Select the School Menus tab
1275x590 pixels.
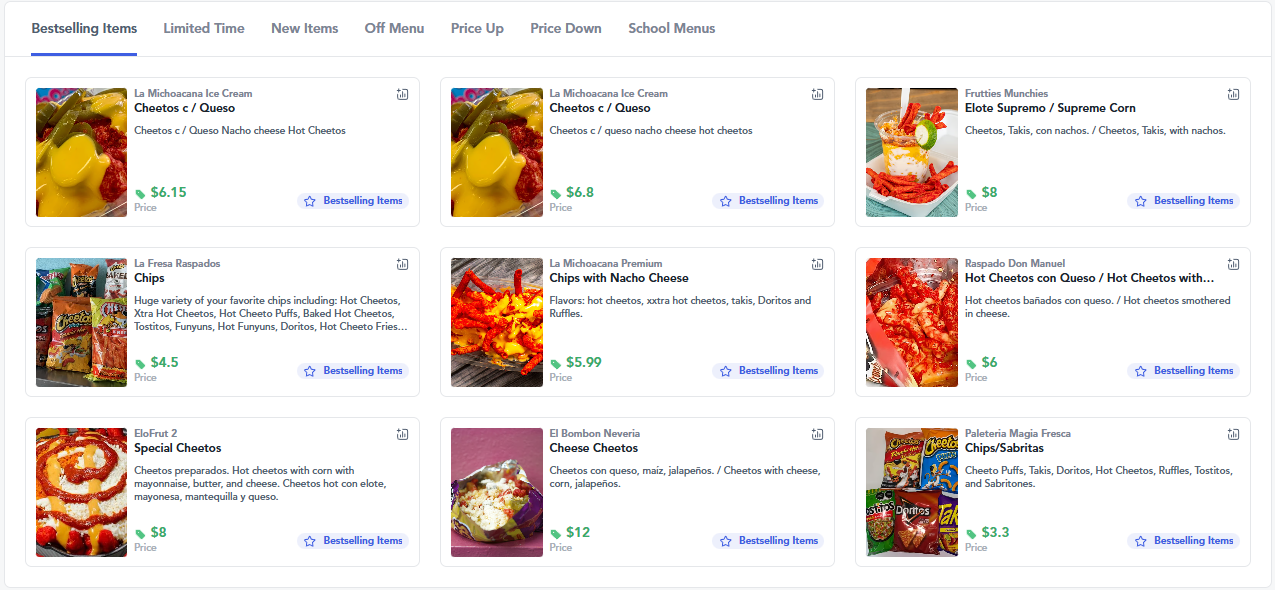672,28
